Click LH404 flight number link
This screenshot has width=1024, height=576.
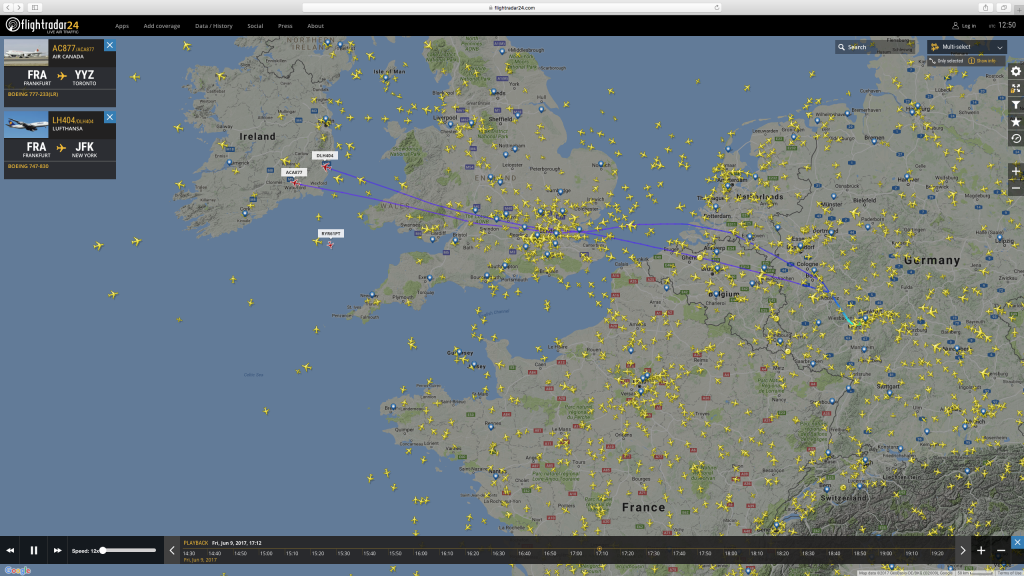point(63,120)
